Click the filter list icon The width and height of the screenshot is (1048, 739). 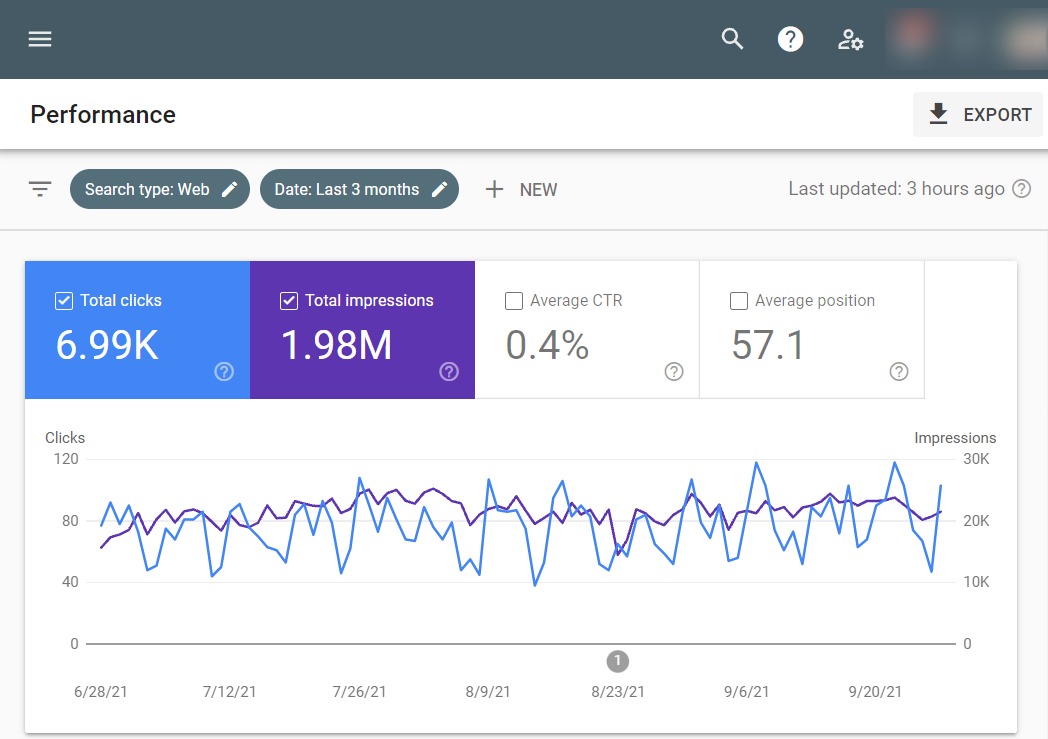pos(40,189)
